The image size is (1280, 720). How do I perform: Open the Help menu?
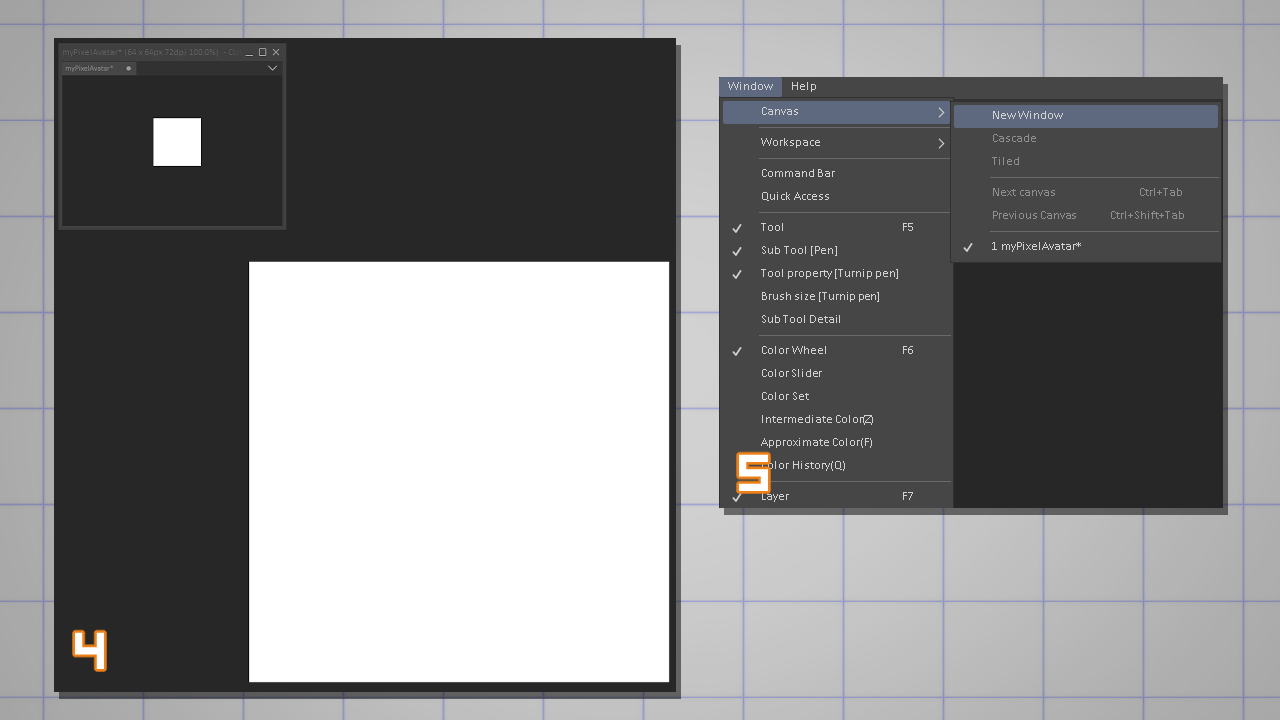(803, 86)
